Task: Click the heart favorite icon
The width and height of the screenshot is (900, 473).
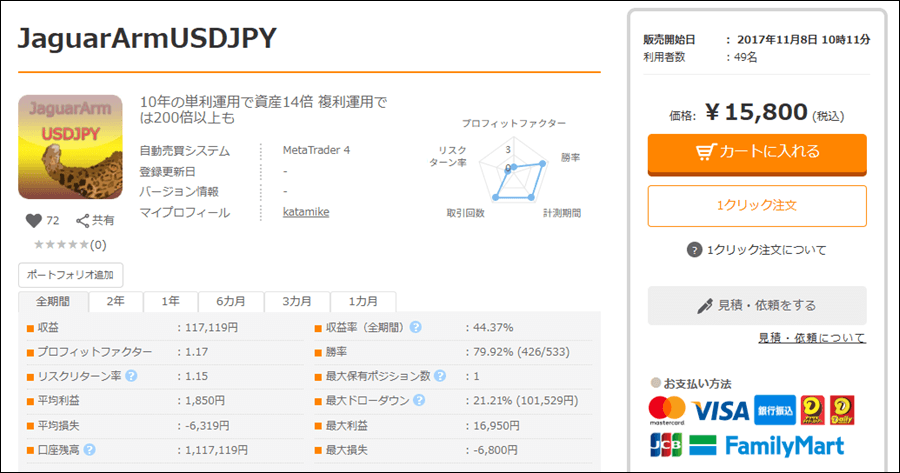Action: [34, 220]
